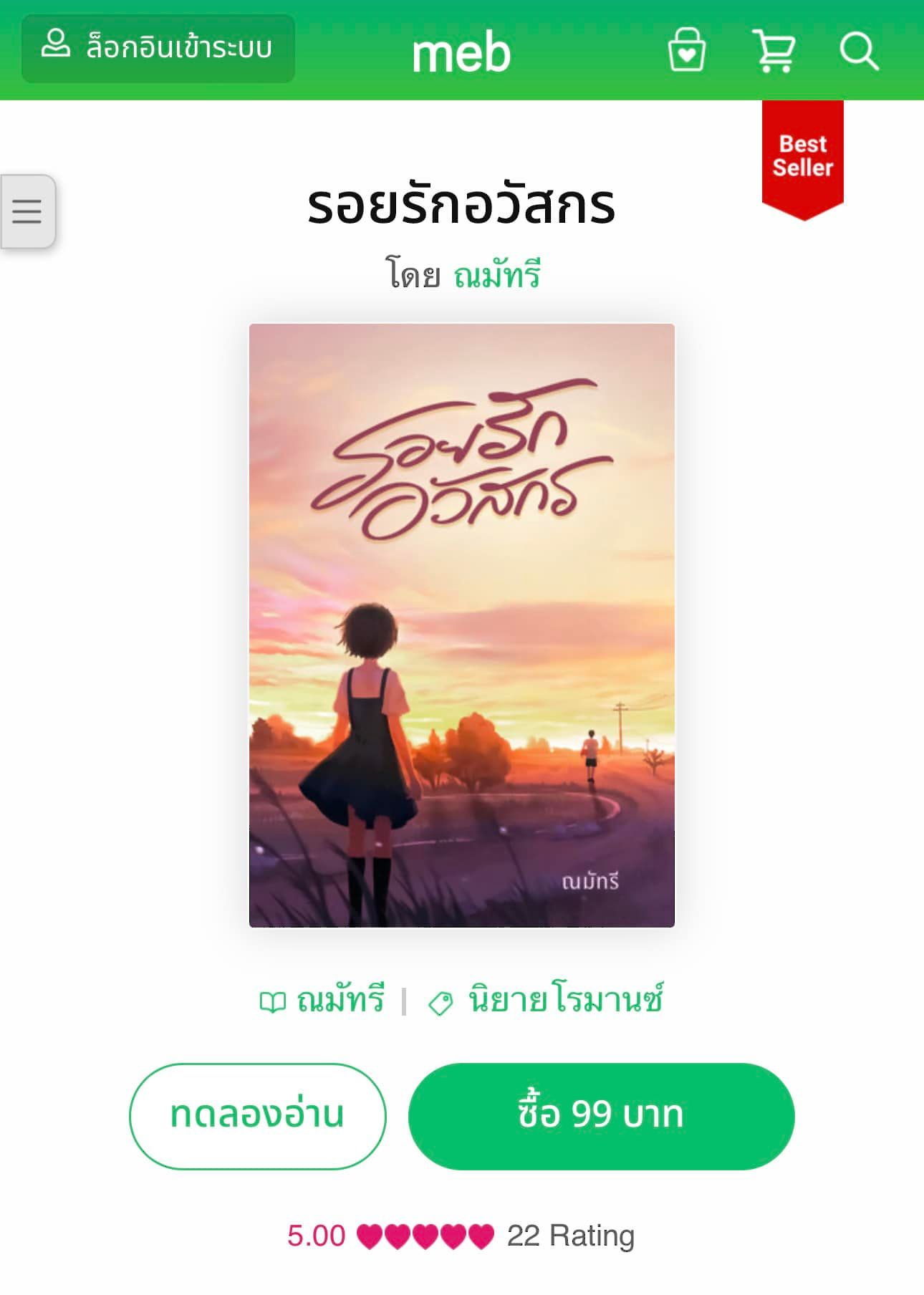
Task: Click the 5.00 rating score
Action: (x=316, y=1236)
